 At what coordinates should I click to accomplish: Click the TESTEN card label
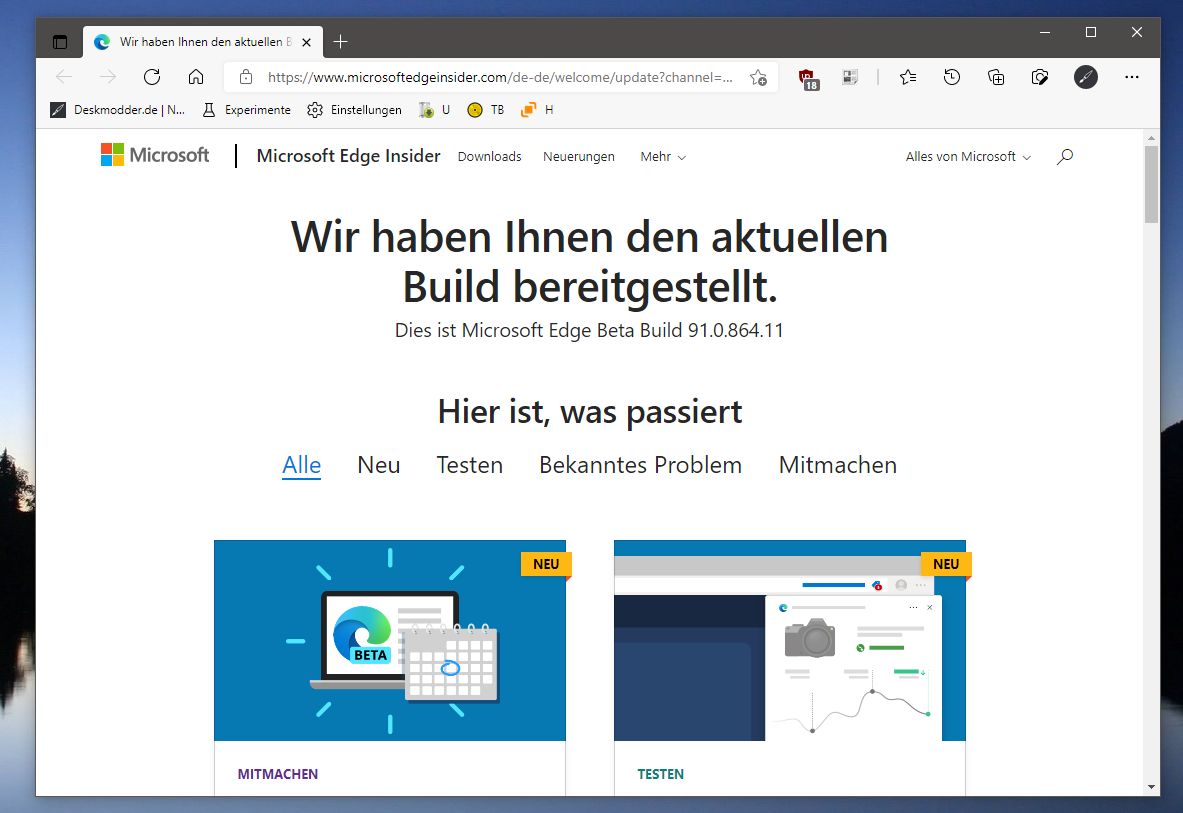660,774
